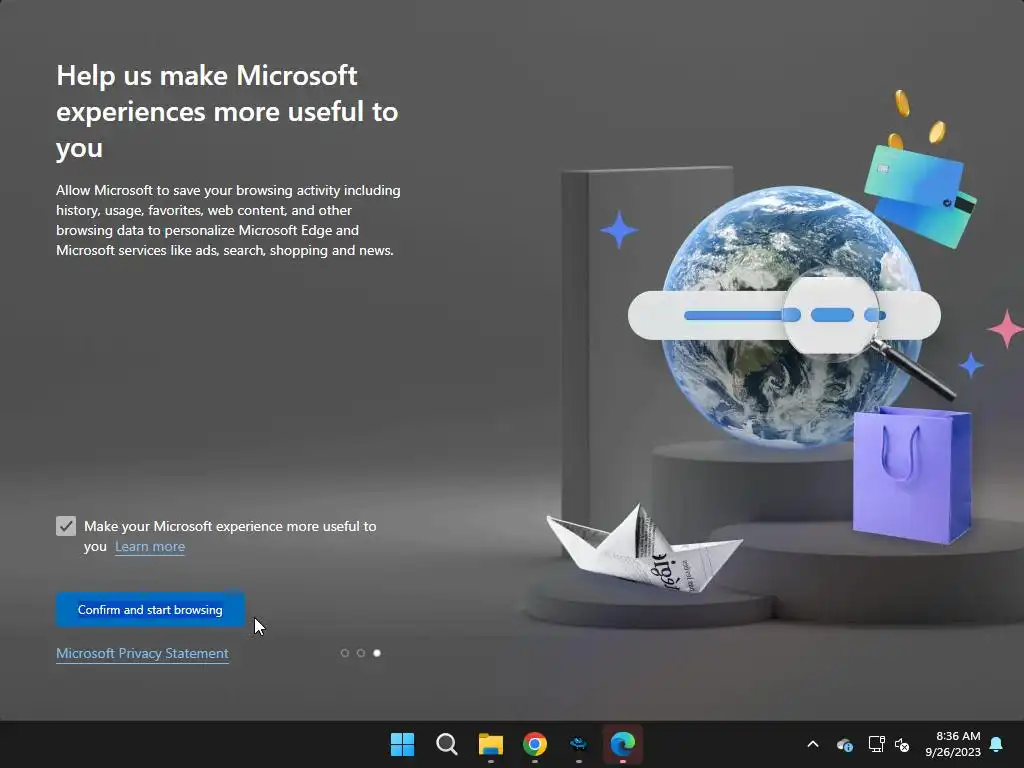This screenshot has height=768, width=1024.
Task: Open network display tray icon
Action: pos(876,744)
